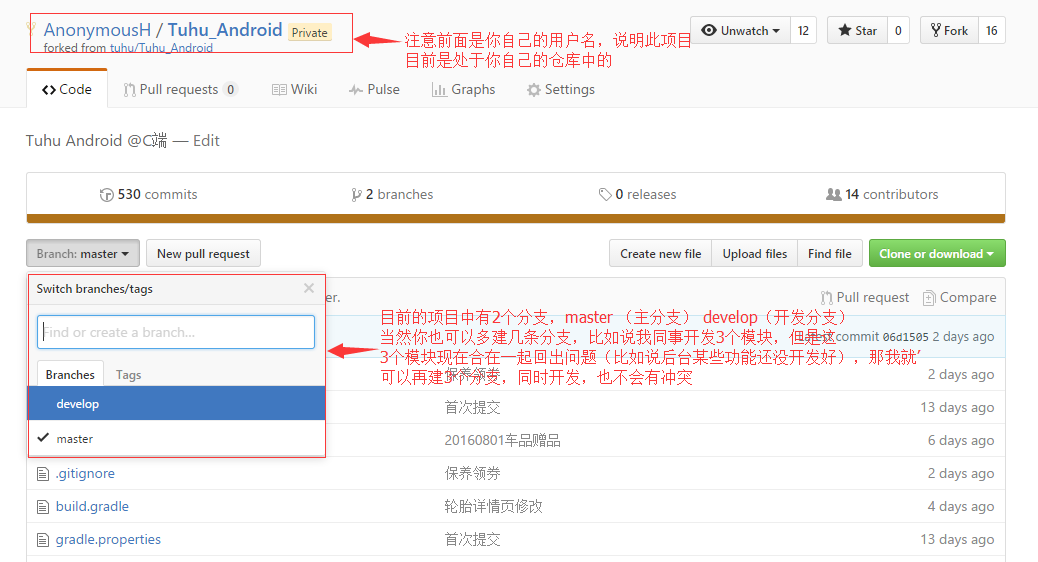Open the Pulse tab
Viewport: 1038px width, 562px height.
tap(375, 89)
